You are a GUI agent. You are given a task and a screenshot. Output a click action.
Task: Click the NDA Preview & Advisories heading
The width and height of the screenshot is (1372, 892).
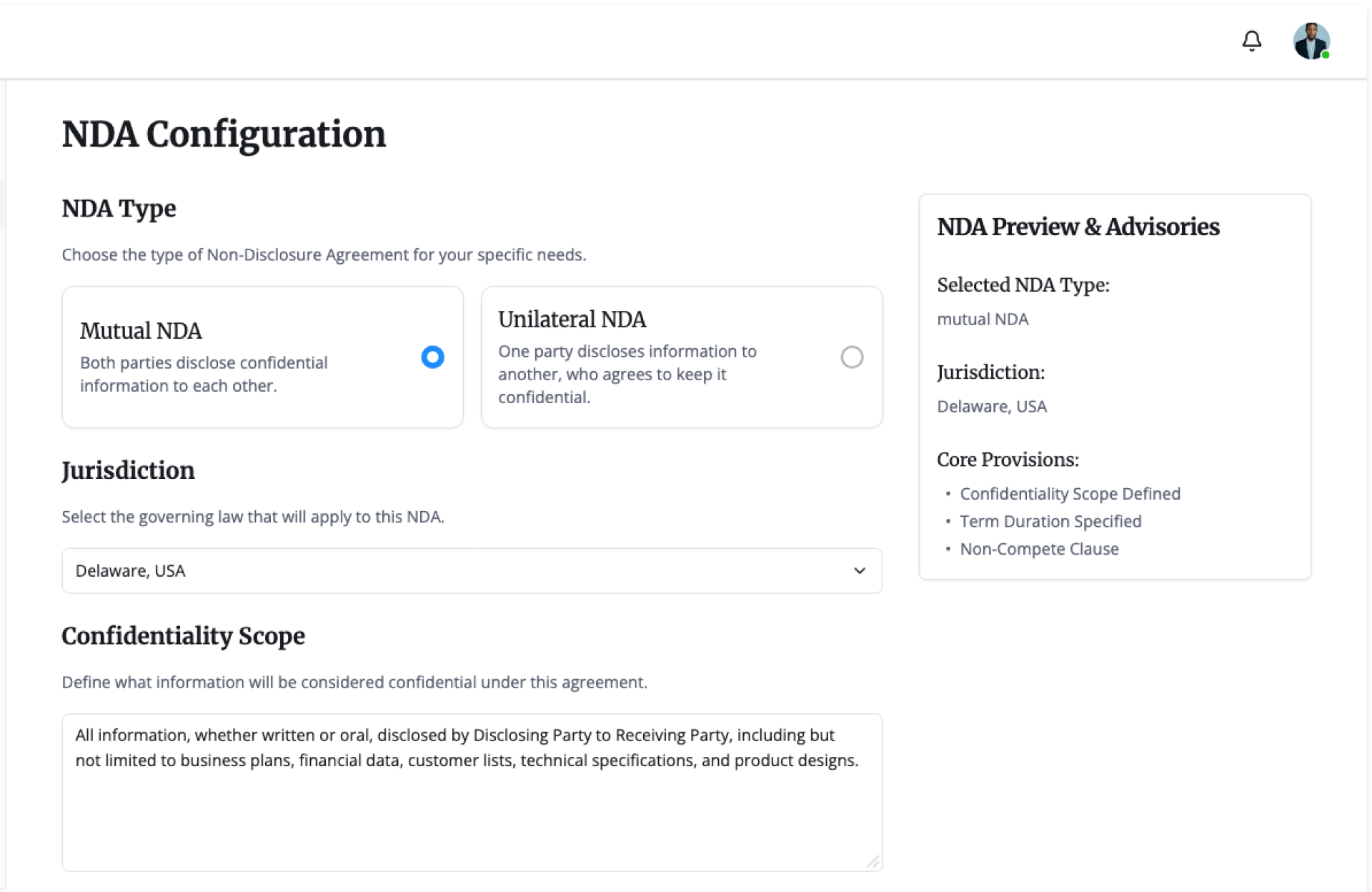point(1078,227)
